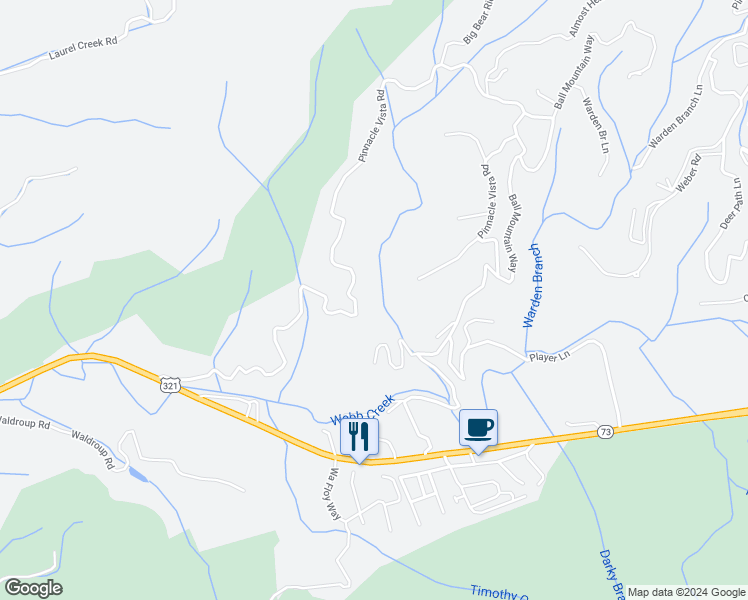The image size is (748, 600).
Task: Click the Webb Creek label
Action: 363,410
